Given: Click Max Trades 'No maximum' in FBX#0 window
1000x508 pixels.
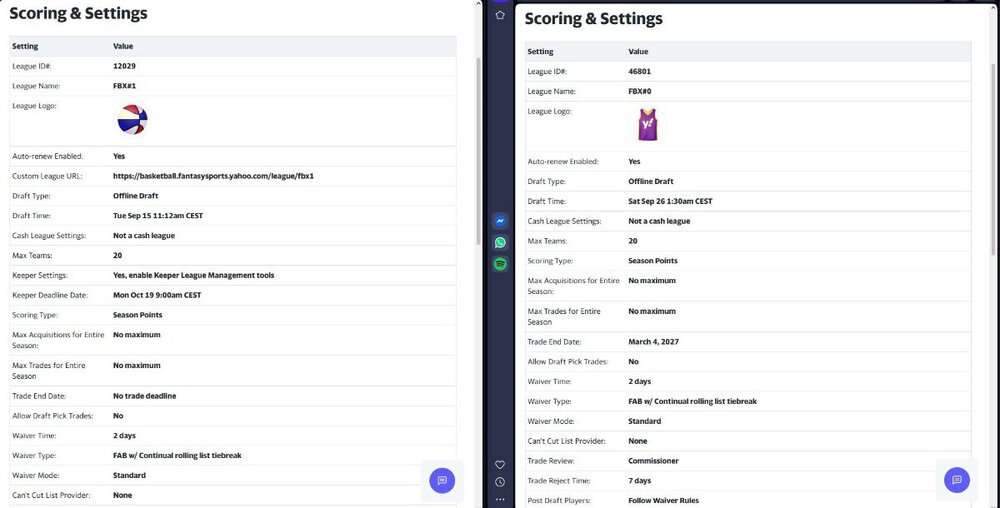Looking at the screenshot, I should pos(652,312).
